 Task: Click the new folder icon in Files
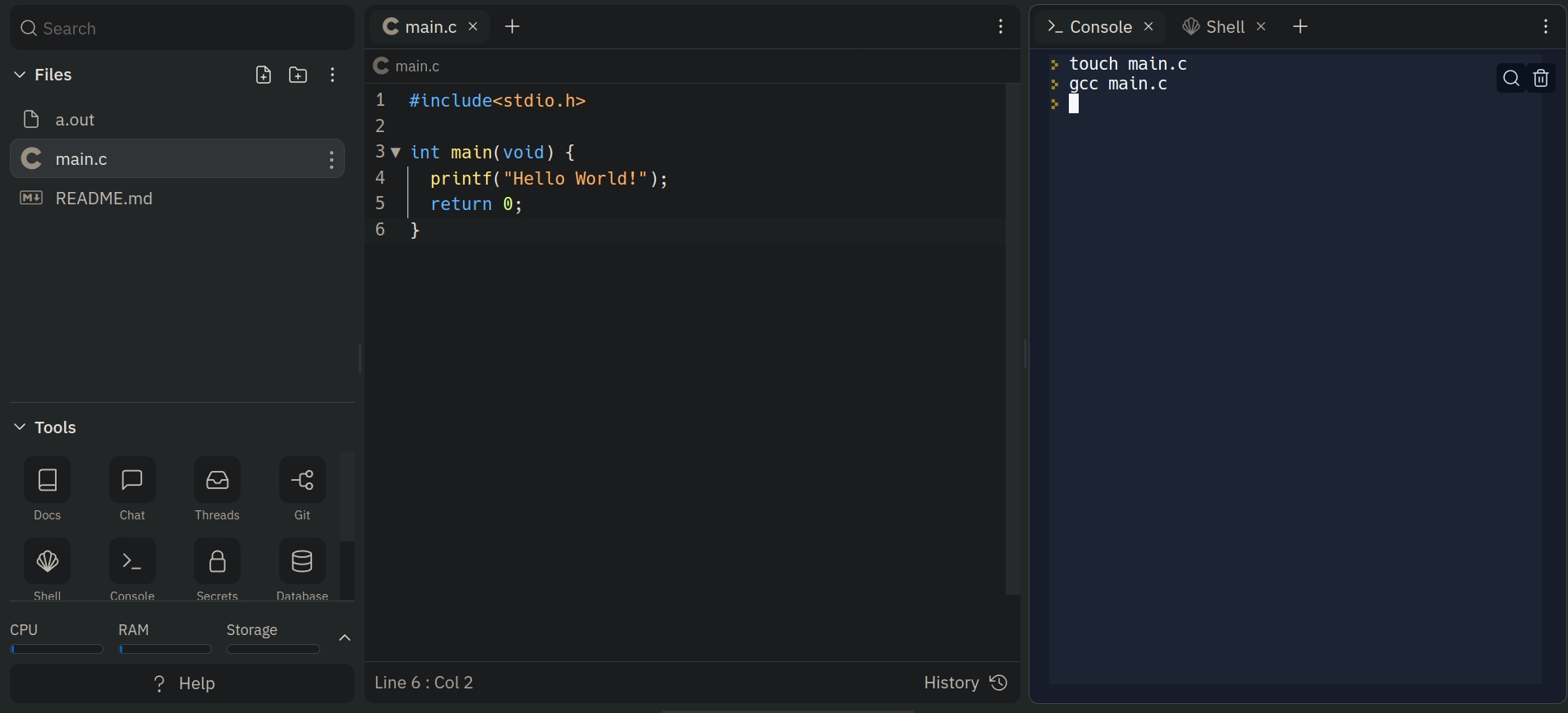[x=298, y=75]
